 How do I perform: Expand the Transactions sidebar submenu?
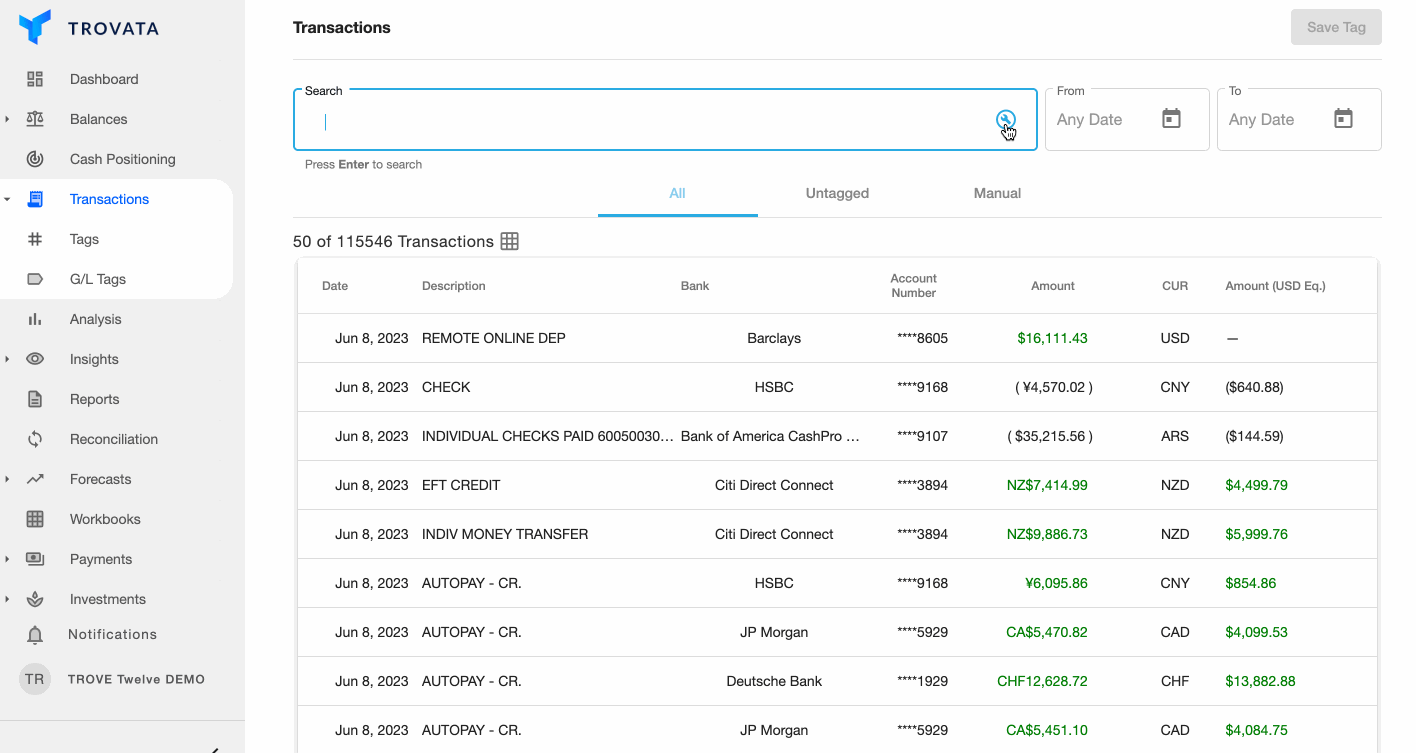(8, 199)
